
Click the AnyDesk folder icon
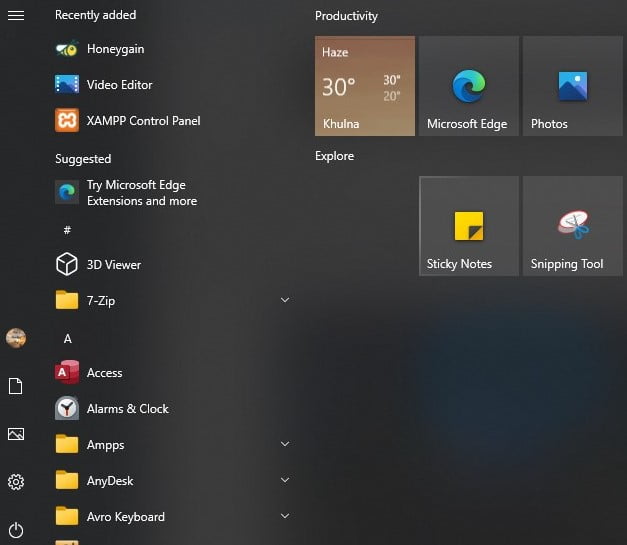click(x=67, y=480)
